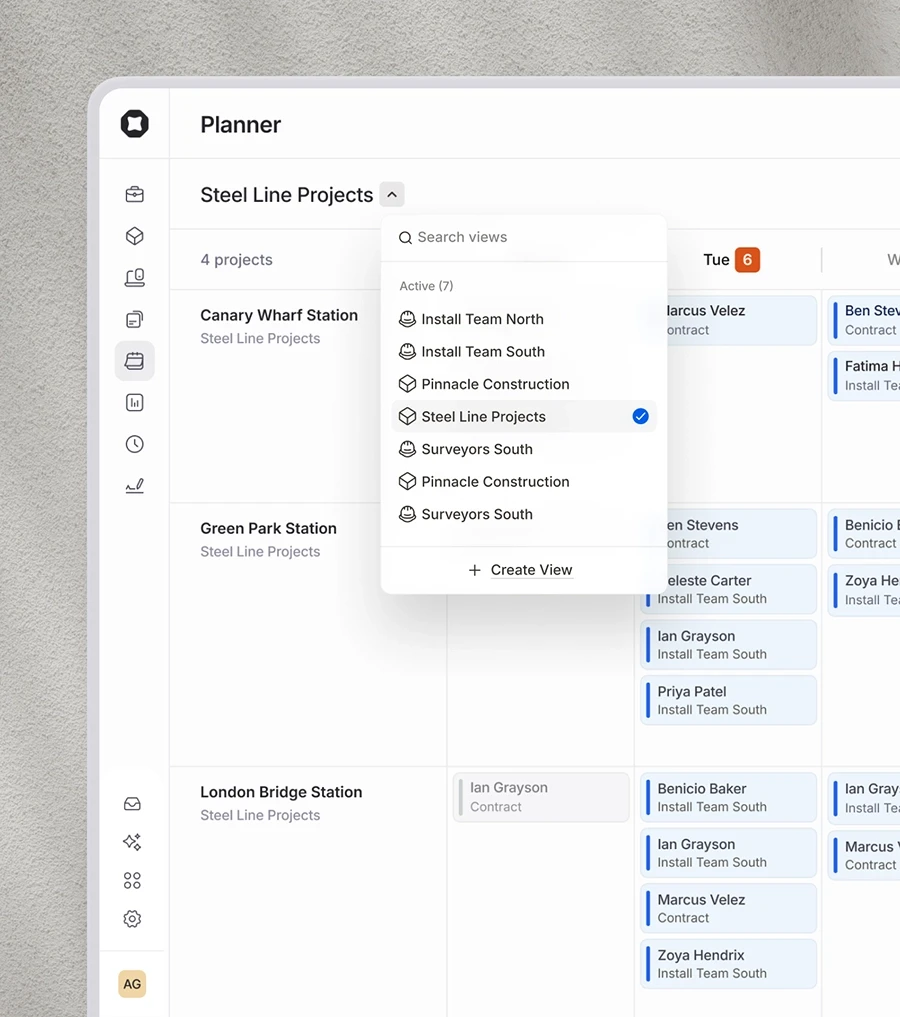The width and height of the screenshot is (900, 1017).
Task: Select the Steel Line Projects view row
Action: (x=524, y=416)
